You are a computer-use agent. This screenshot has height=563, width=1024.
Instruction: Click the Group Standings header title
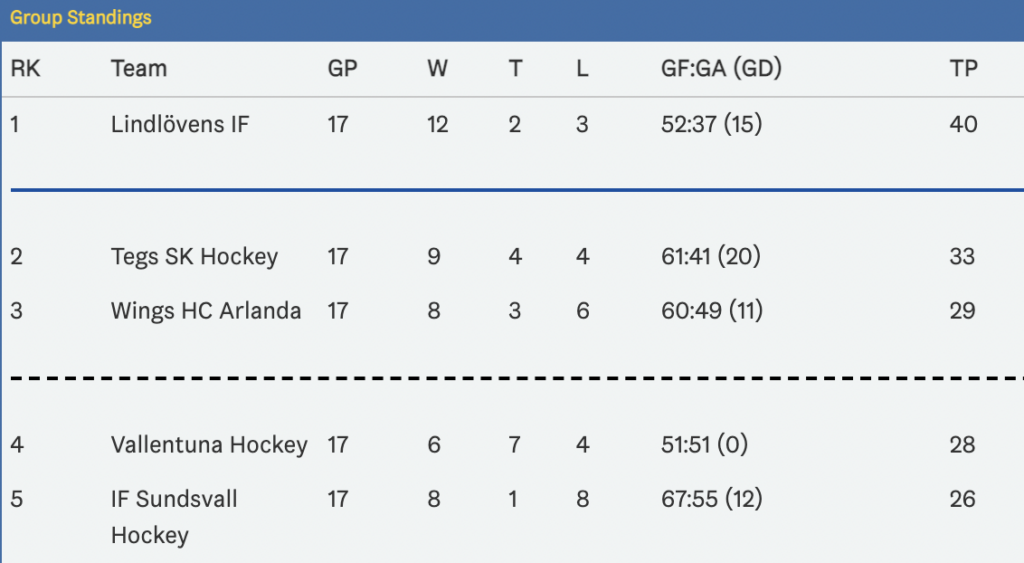81,18
